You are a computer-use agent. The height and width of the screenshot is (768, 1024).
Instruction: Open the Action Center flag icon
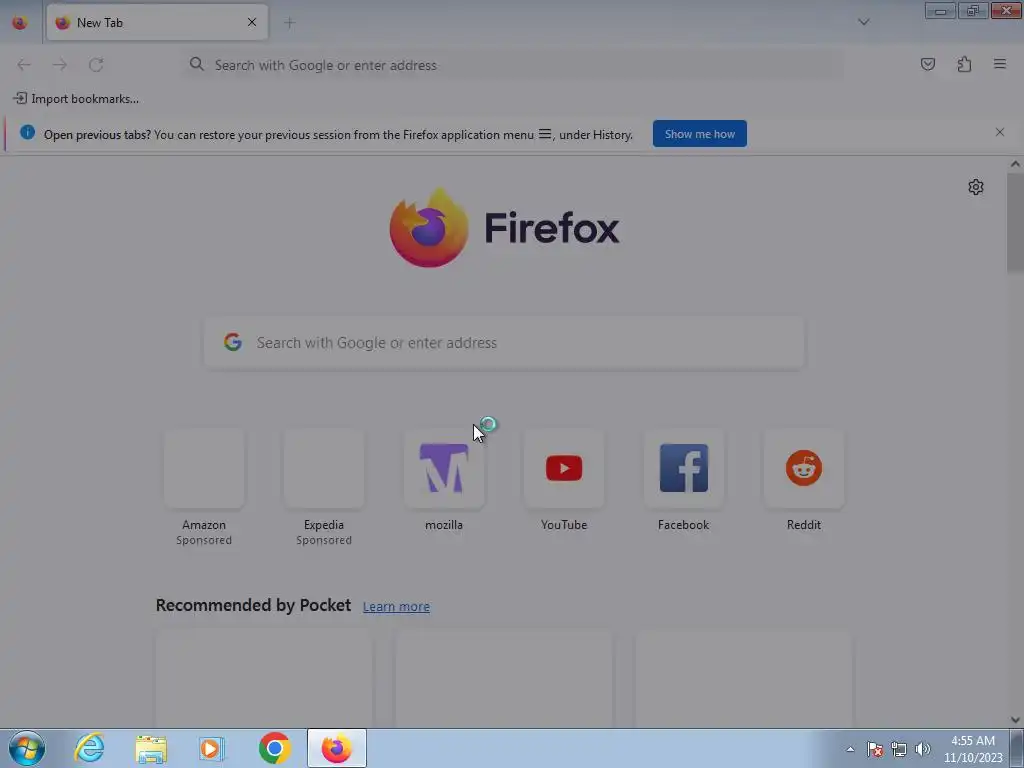point(875,749)
